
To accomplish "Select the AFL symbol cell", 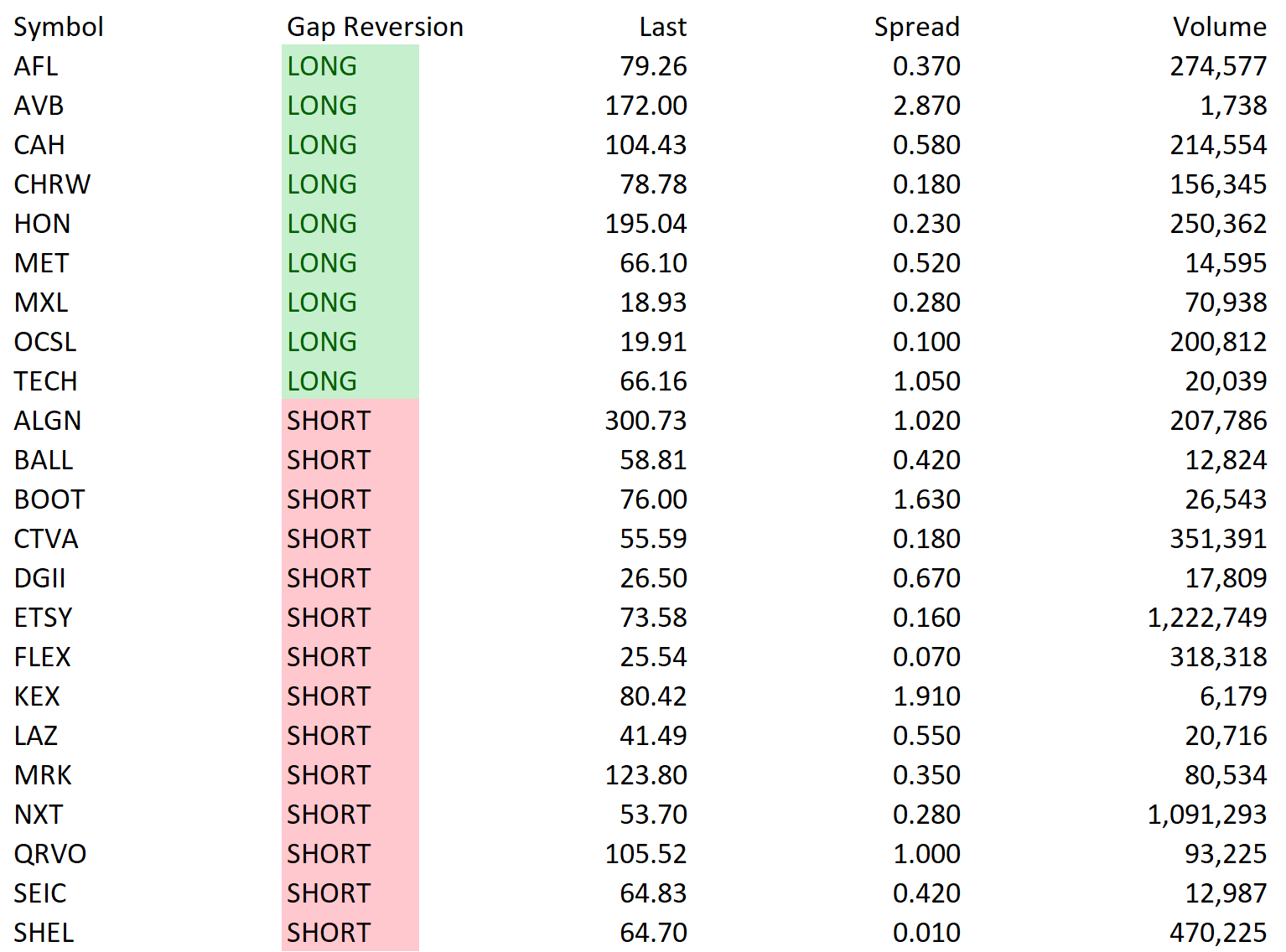I will click(36, 66).
